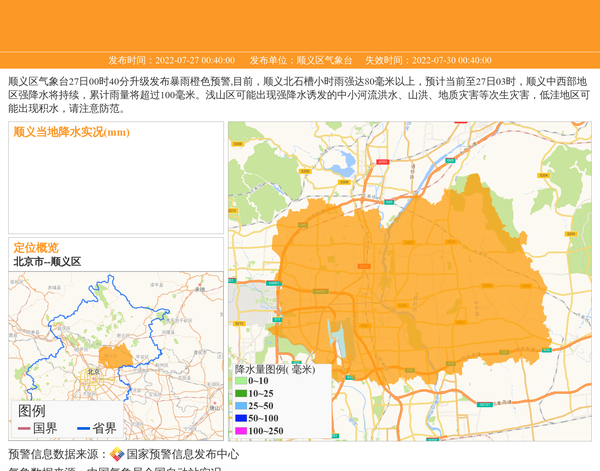Click the 定位概览 section heading
This screenshot has width=600, height=471.
36,247
